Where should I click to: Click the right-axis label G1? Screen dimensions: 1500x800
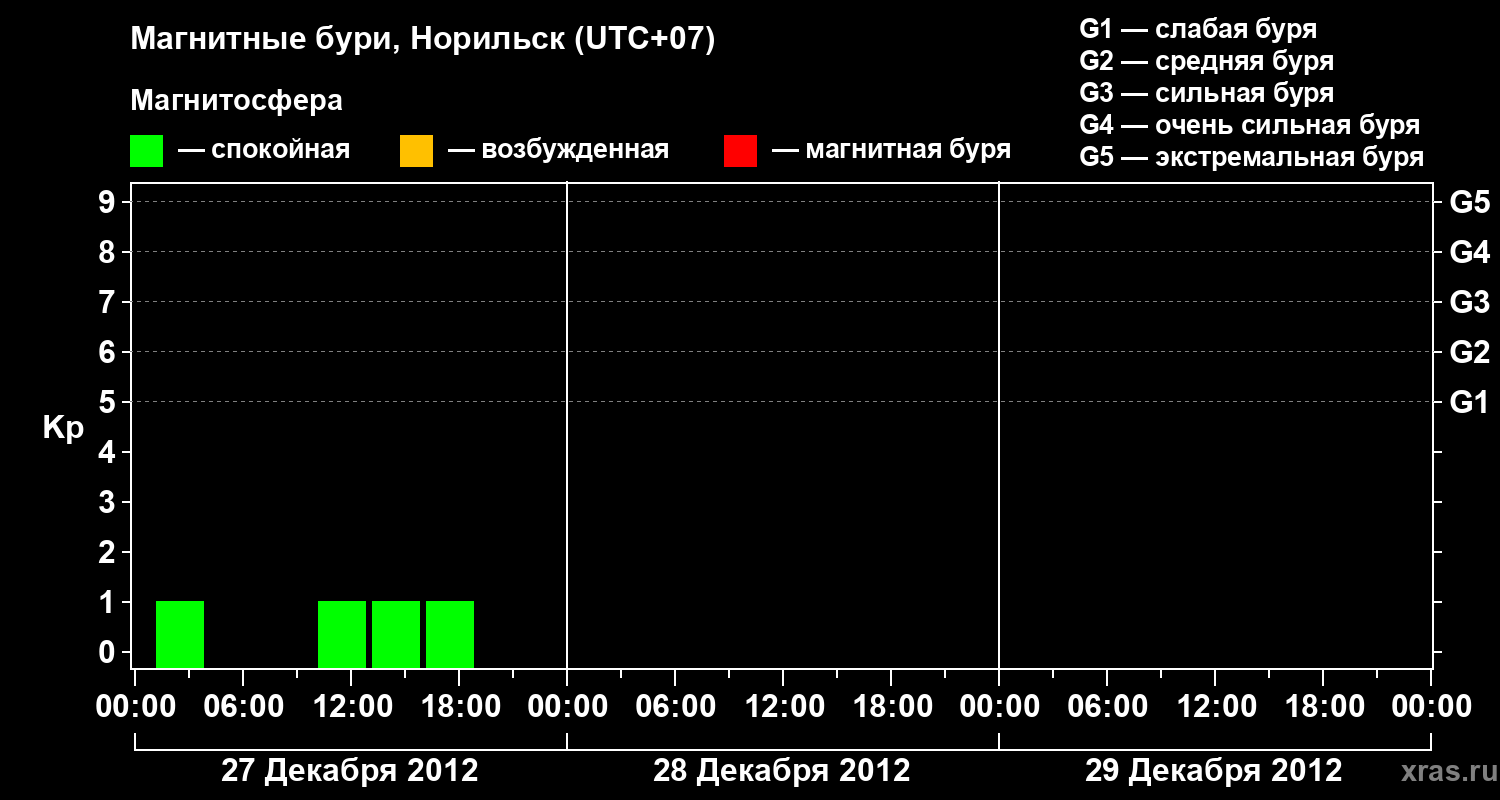click(1470, 402)
